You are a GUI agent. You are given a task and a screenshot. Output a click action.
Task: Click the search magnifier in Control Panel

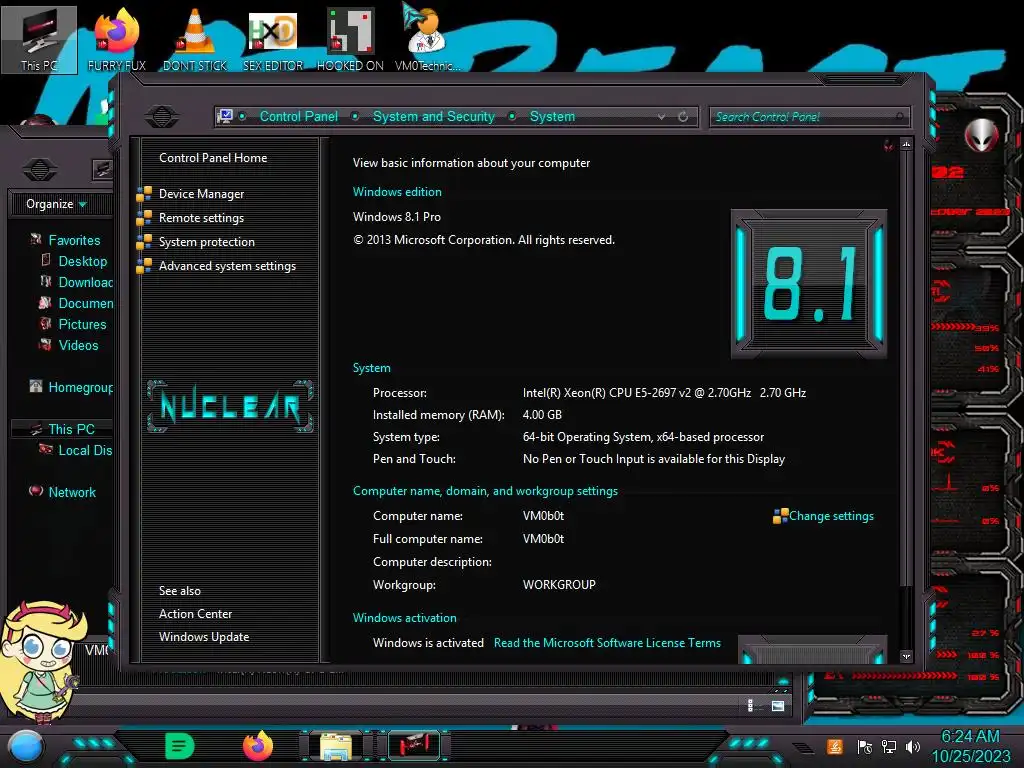pyautogui.click(x=900, y=116)
